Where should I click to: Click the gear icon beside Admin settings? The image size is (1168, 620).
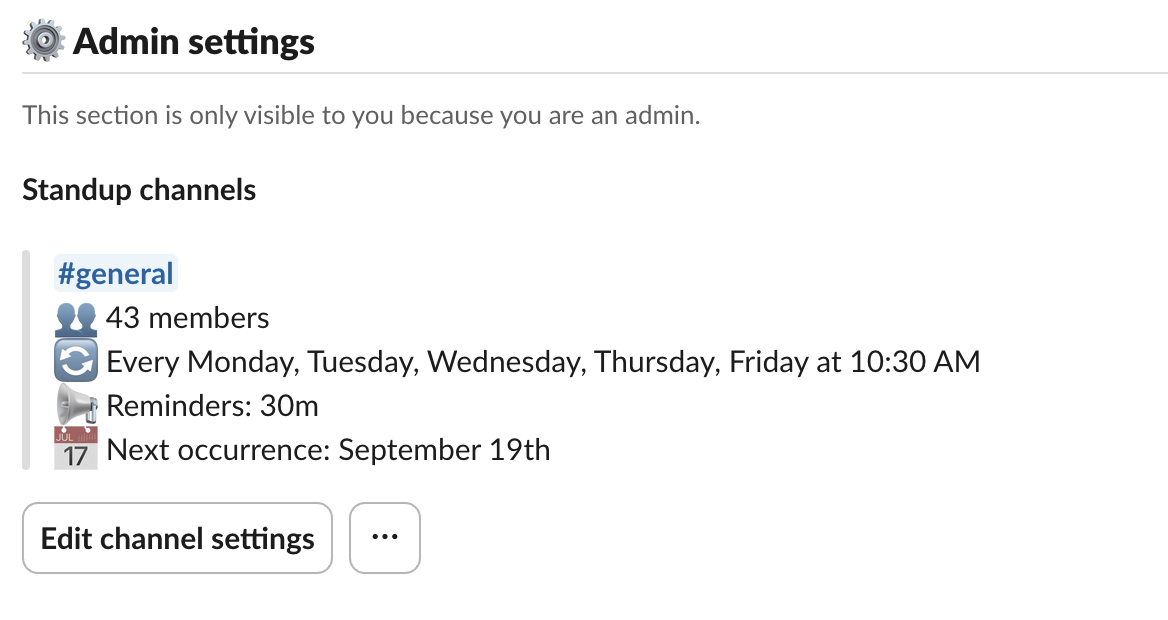click(44, 42)
